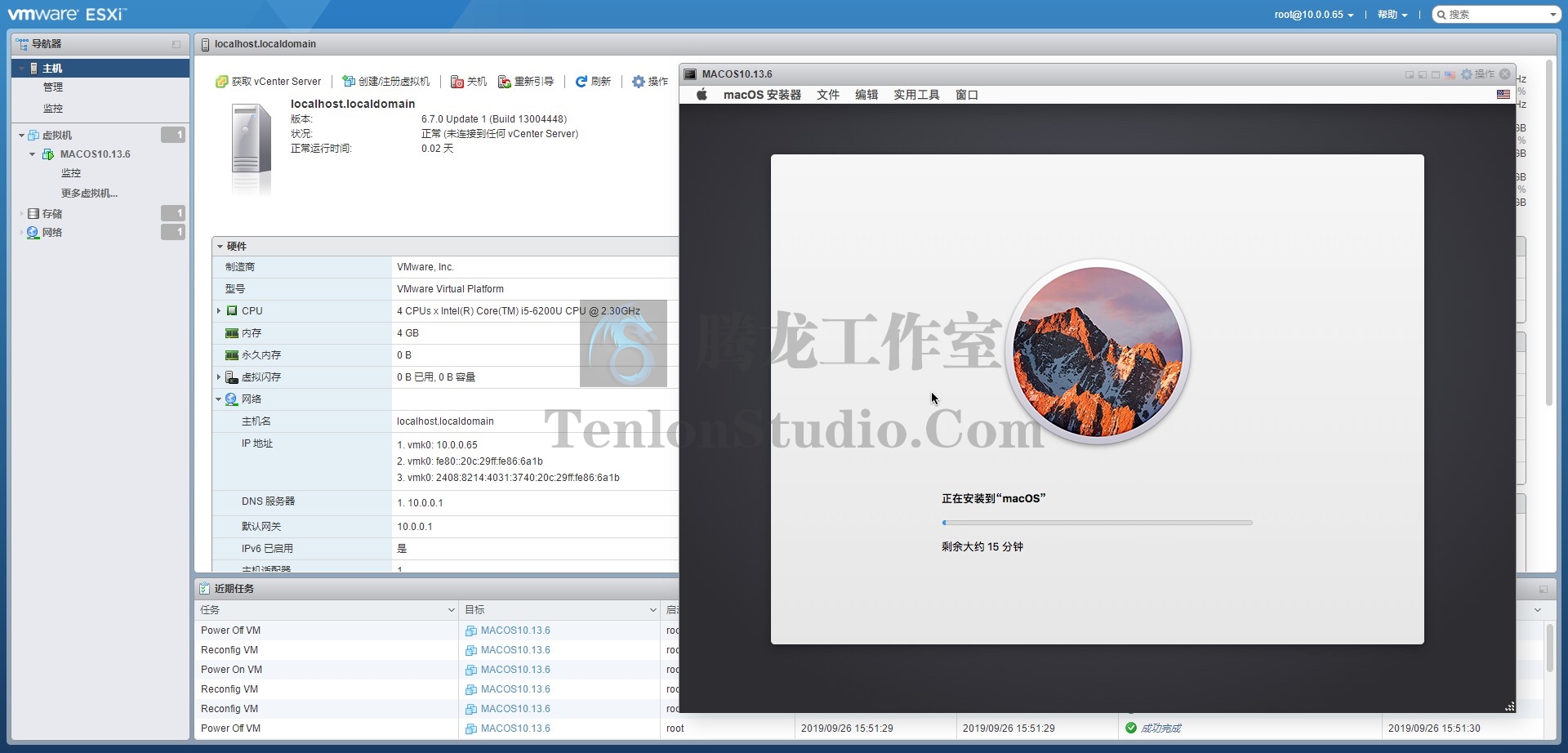Click the 近期任务 recent tasks icon

coord(205,589)
